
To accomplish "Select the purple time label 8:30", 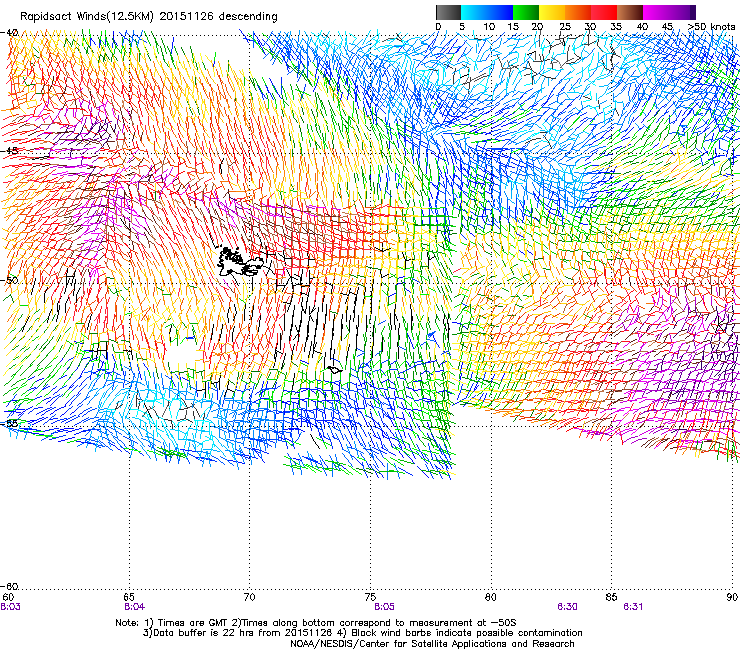I will 567,607.
